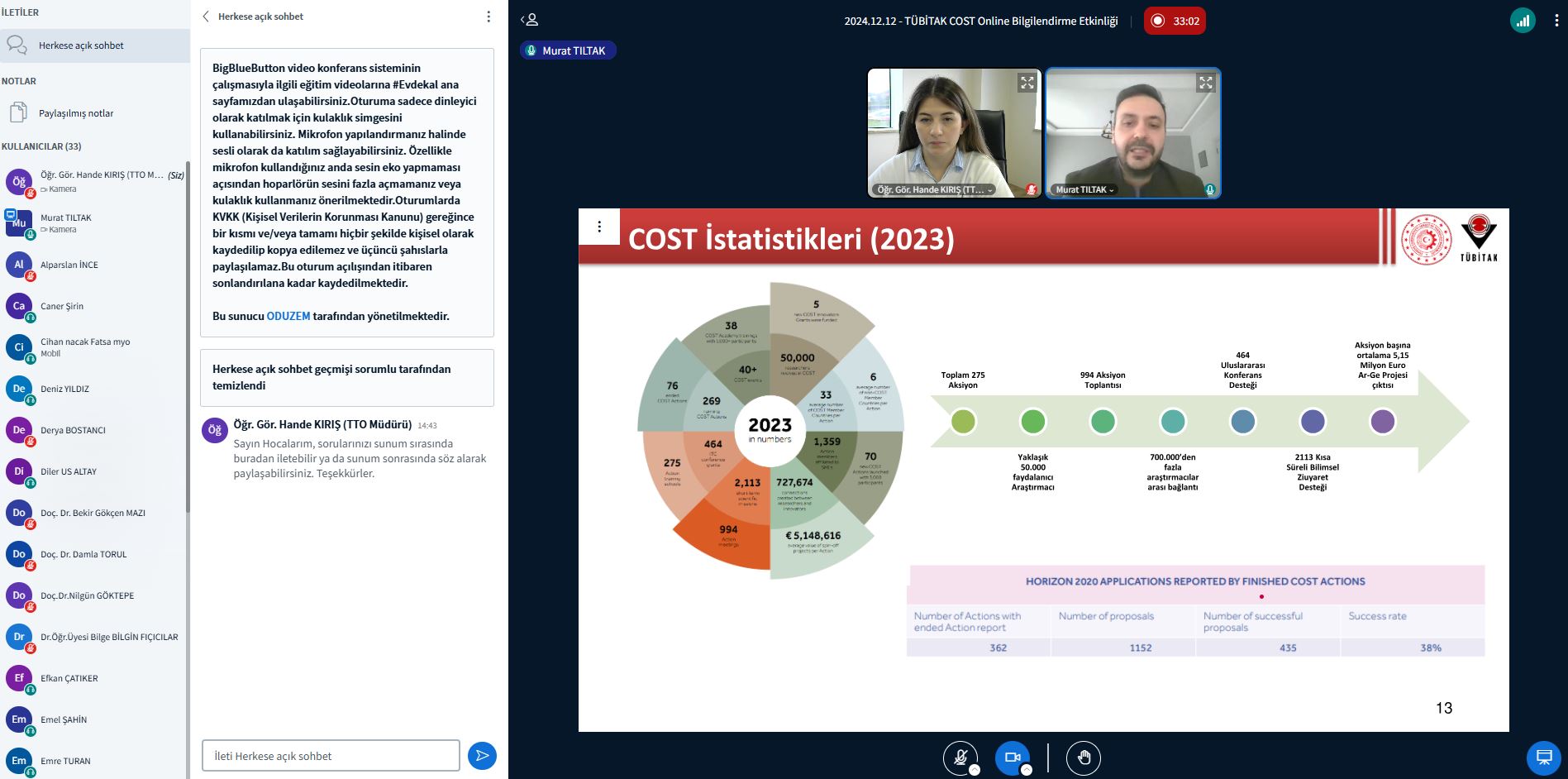Click chat timestamp 14:43
The width and height of the screenshot is (1568, 779).
pos(427,425)
